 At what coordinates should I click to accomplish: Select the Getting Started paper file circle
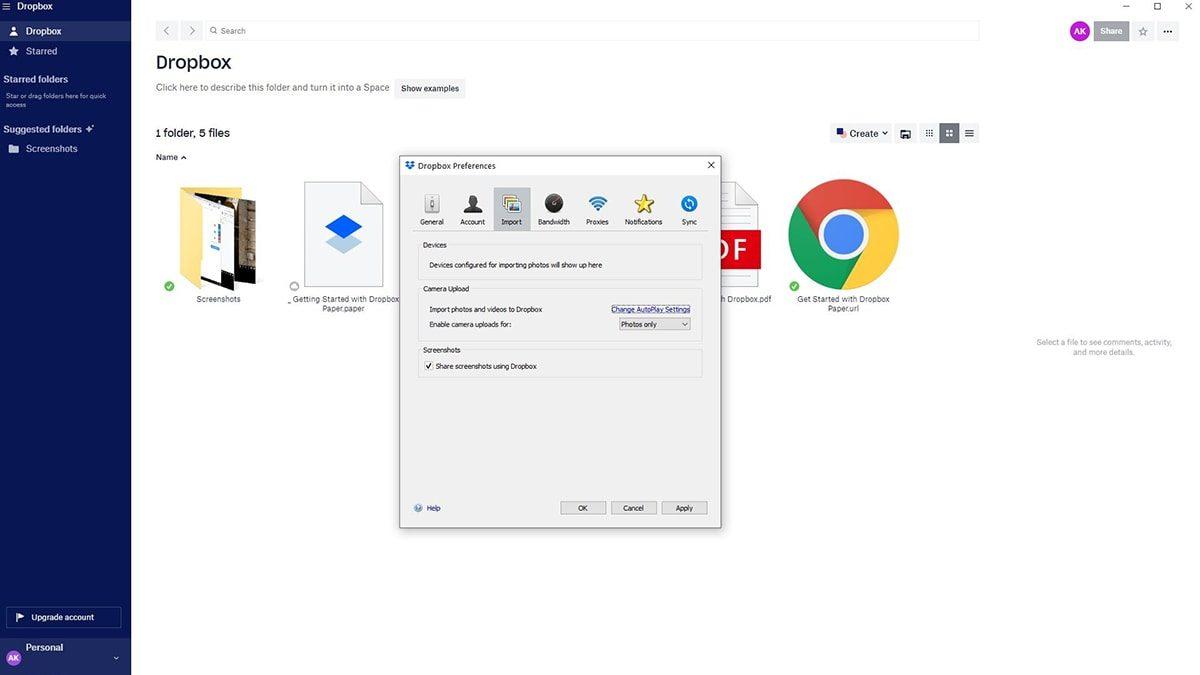(x=294, y=286)
